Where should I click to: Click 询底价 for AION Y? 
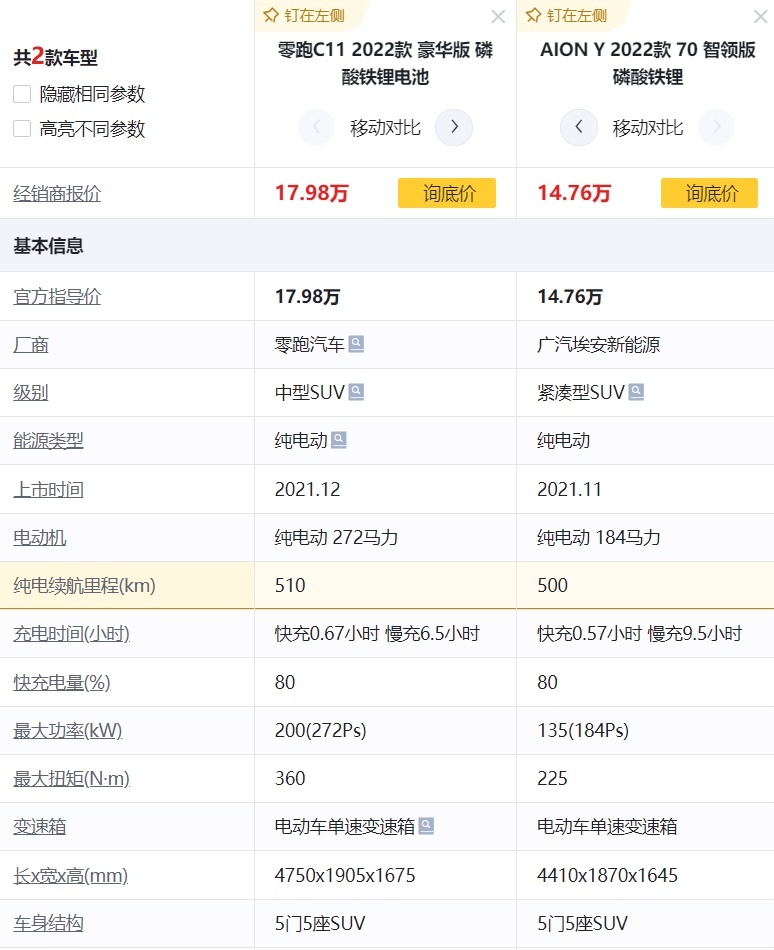coord(709,193)
